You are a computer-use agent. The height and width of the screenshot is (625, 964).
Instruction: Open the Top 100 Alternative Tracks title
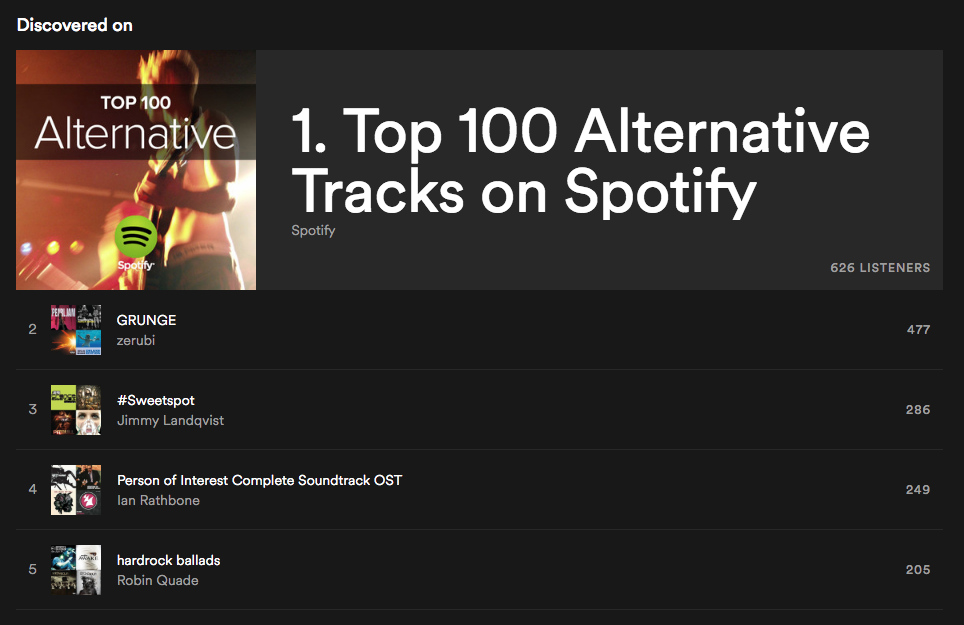point(580,161)
